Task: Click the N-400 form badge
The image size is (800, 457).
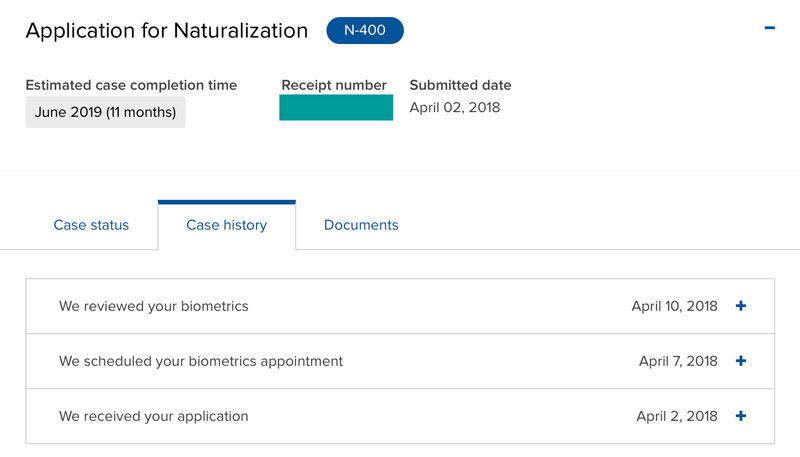Action: pos(365,31)
